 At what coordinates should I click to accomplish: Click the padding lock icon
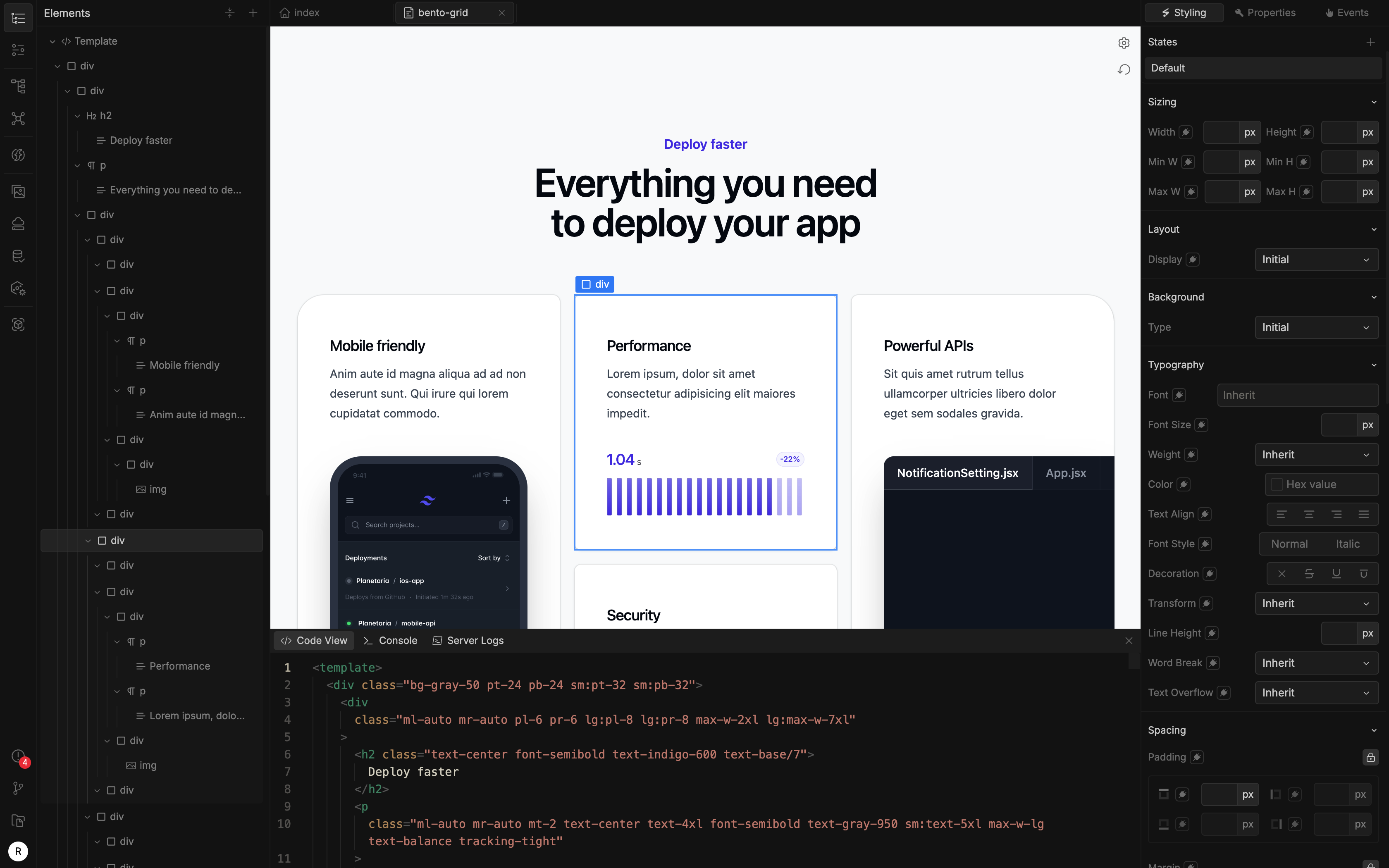click(1370, 757)
